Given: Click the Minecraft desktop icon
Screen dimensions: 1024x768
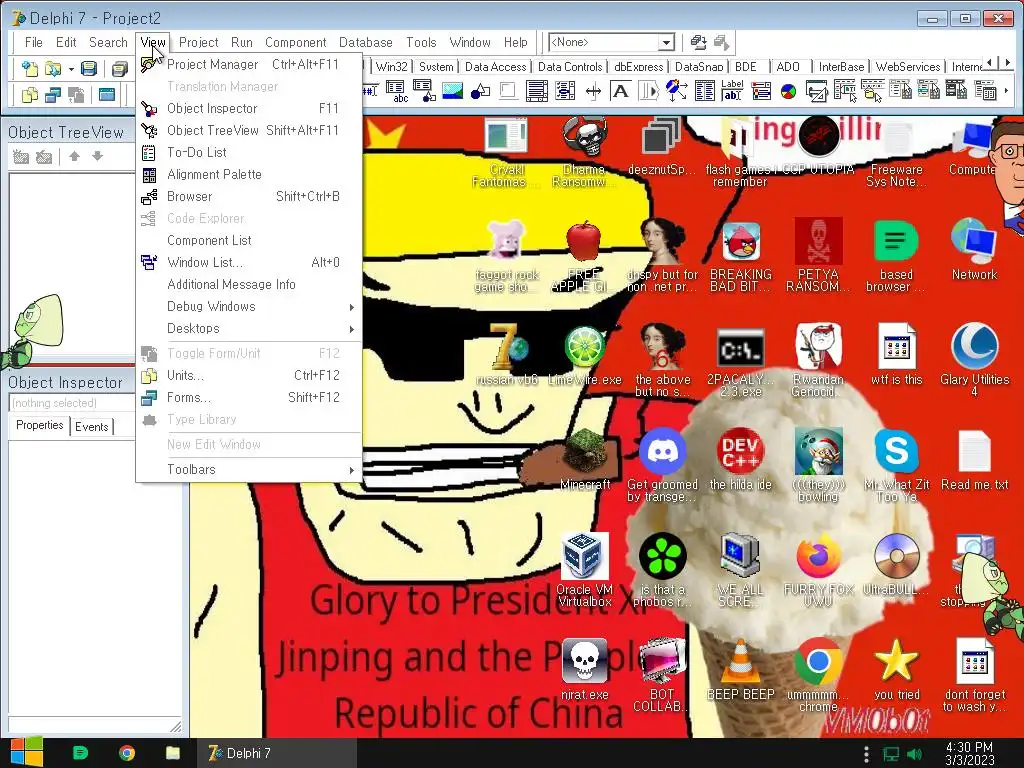Looking at the screenshot, I should pos(584,460).
